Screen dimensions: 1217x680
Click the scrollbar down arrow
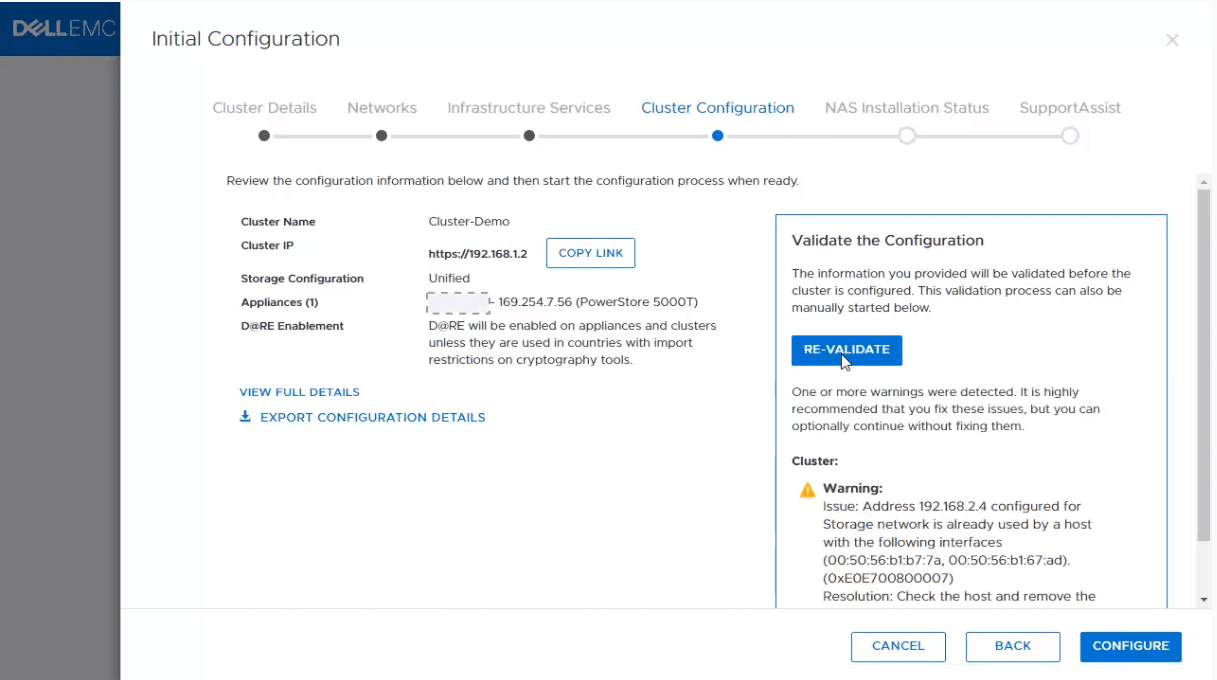pyautogui.click(x=1203, y=599)
